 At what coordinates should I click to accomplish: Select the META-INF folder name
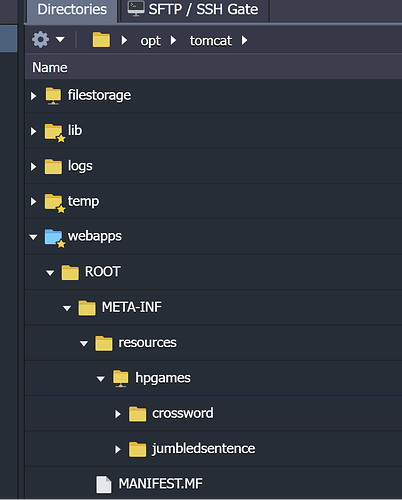pyautogui.click(x=132, y=307)
